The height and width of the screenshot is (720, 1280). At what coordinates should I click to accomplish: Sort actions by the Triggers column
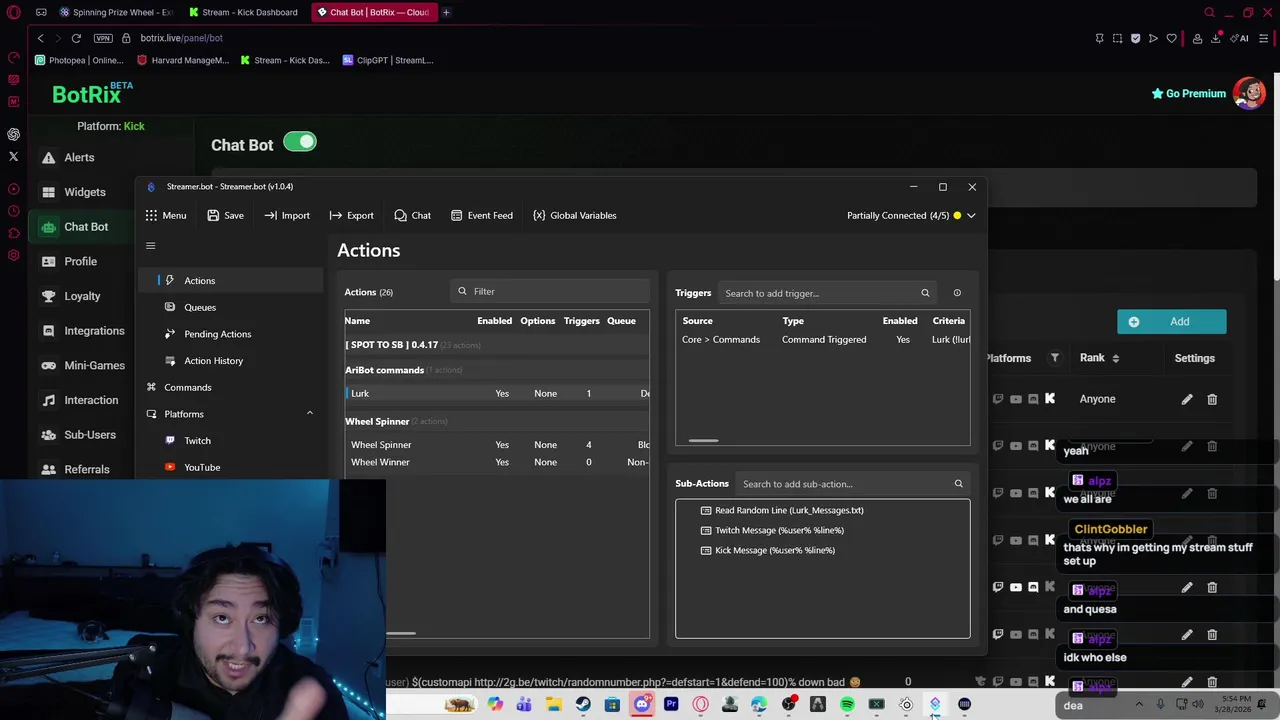581,321
